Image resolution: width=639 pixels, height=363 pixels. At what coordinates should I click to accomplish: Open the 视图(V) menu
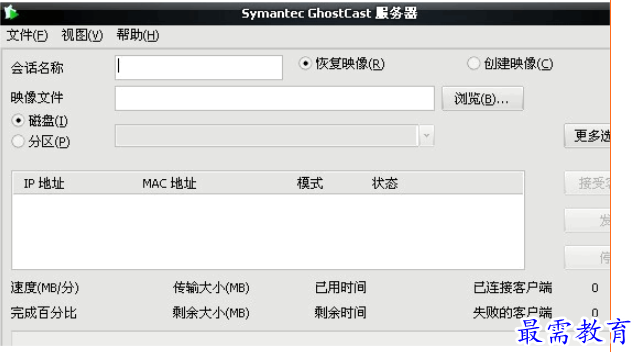pos(82,35)
